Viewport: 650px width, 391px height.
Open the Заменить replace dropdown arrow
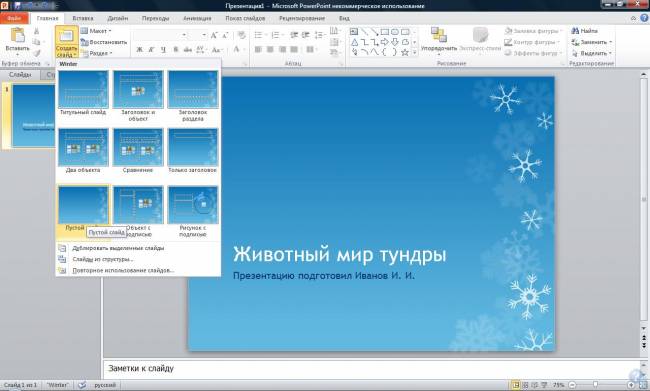pos(610,42)
